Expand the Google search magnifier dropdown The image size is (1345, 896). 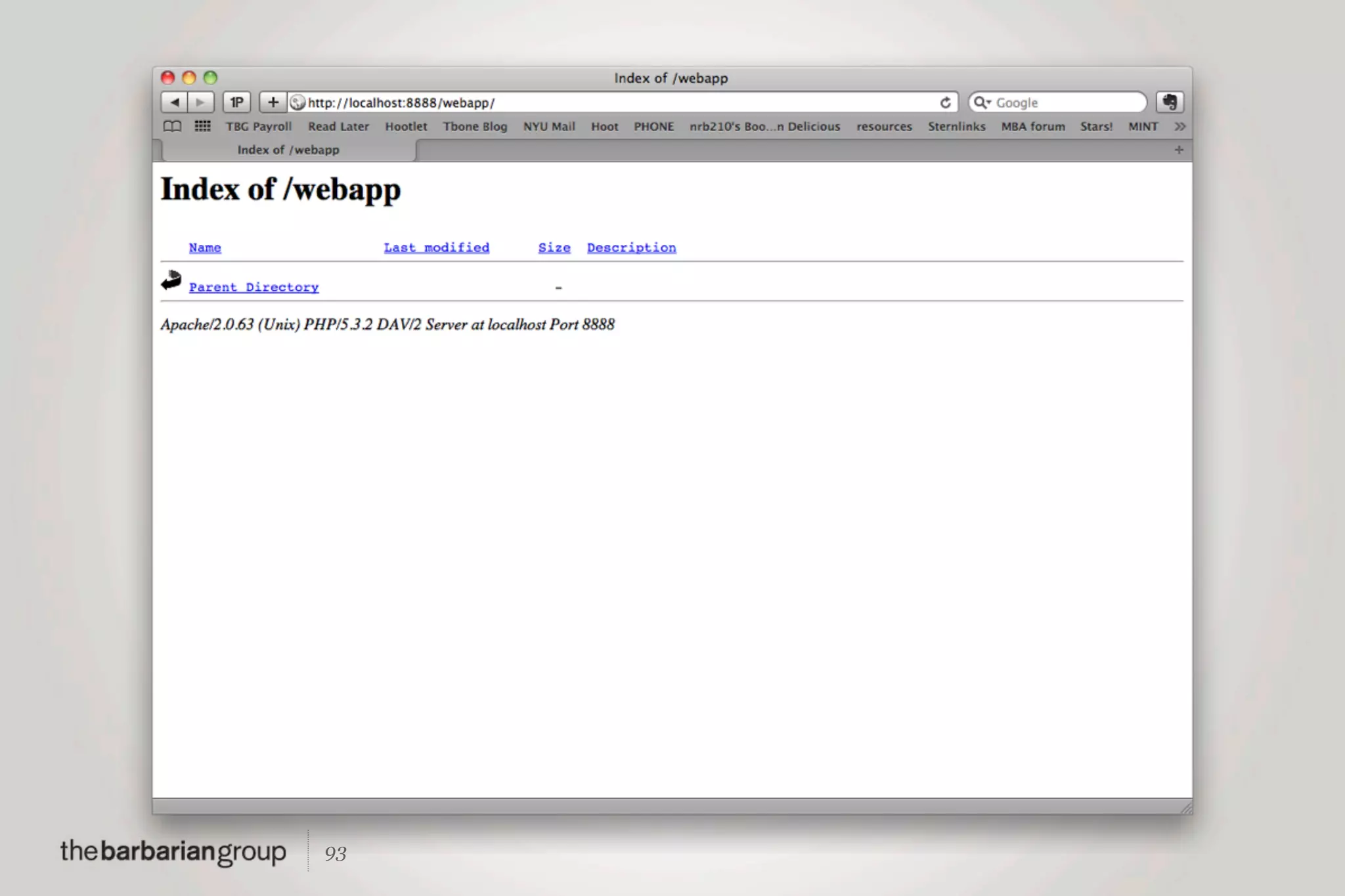tap(982, 102)
